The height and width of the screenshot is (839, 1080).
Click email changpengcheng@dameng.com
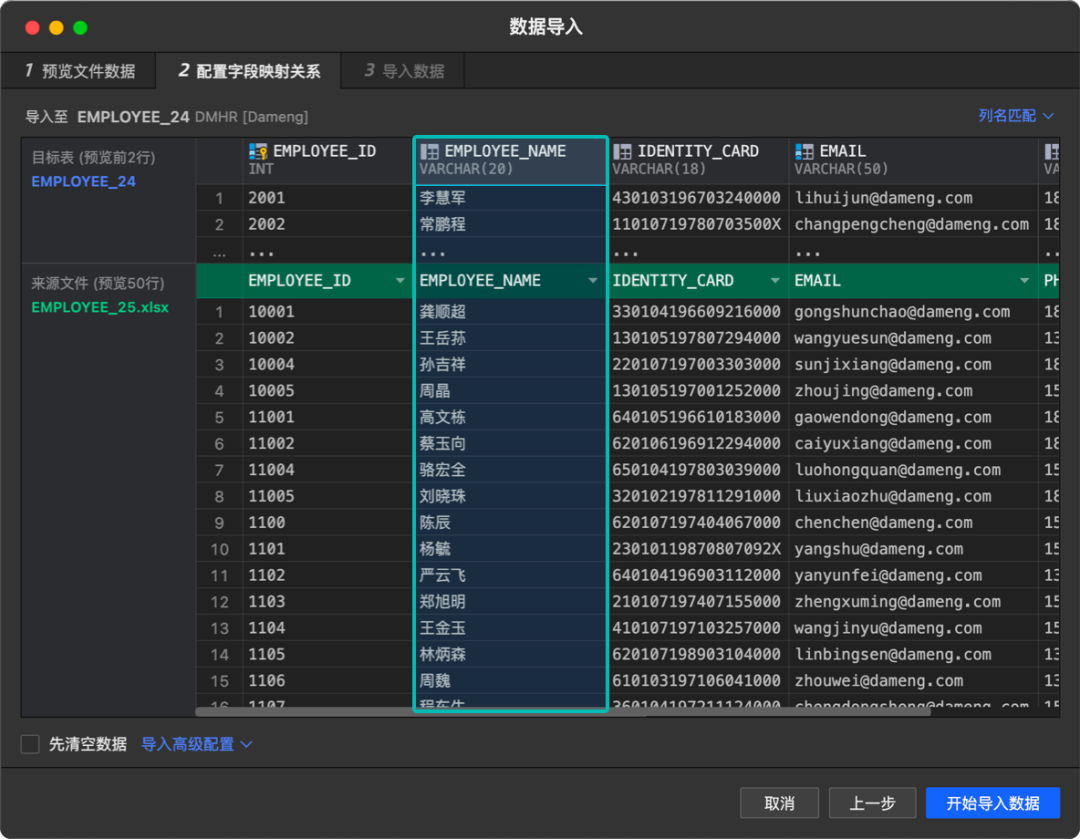coord(912,224)
